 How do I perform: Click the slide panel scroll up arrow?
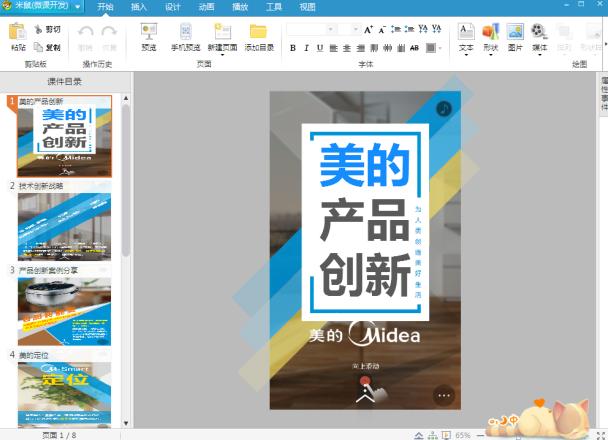[126, 99]
